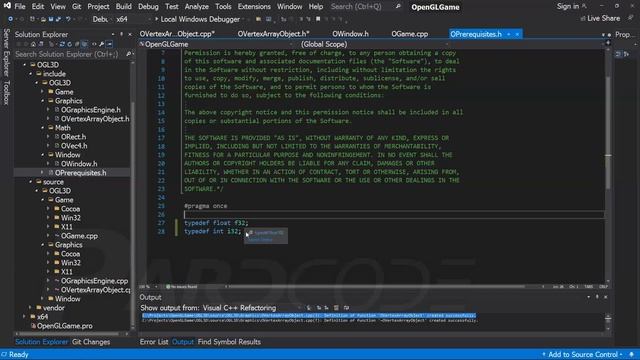This screenshot has height=360, width=640.
Task: Open the Build menu
Action: point(123,7)
